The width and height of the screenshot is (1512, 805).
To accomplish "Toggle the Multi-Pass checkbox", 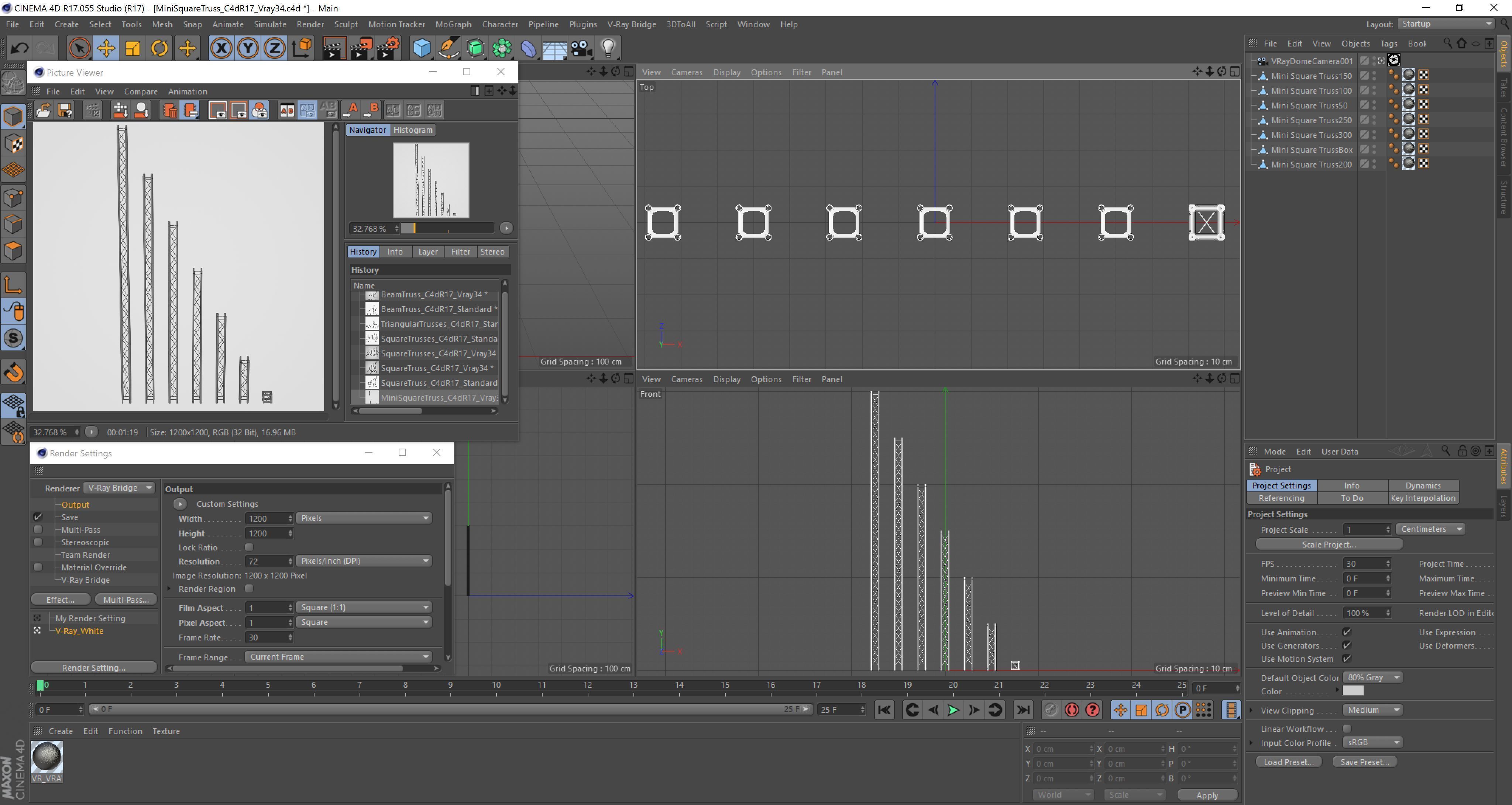I will [38, 530].
